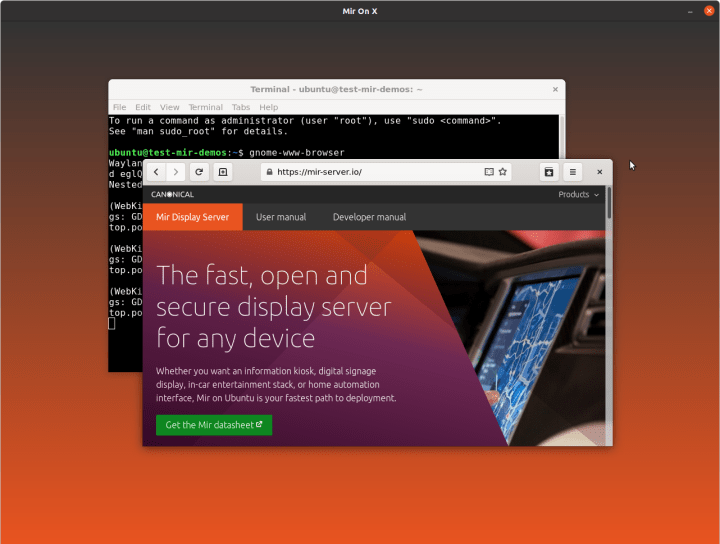
Task: Click the Terminal window scrollbar
Action: 562,137
